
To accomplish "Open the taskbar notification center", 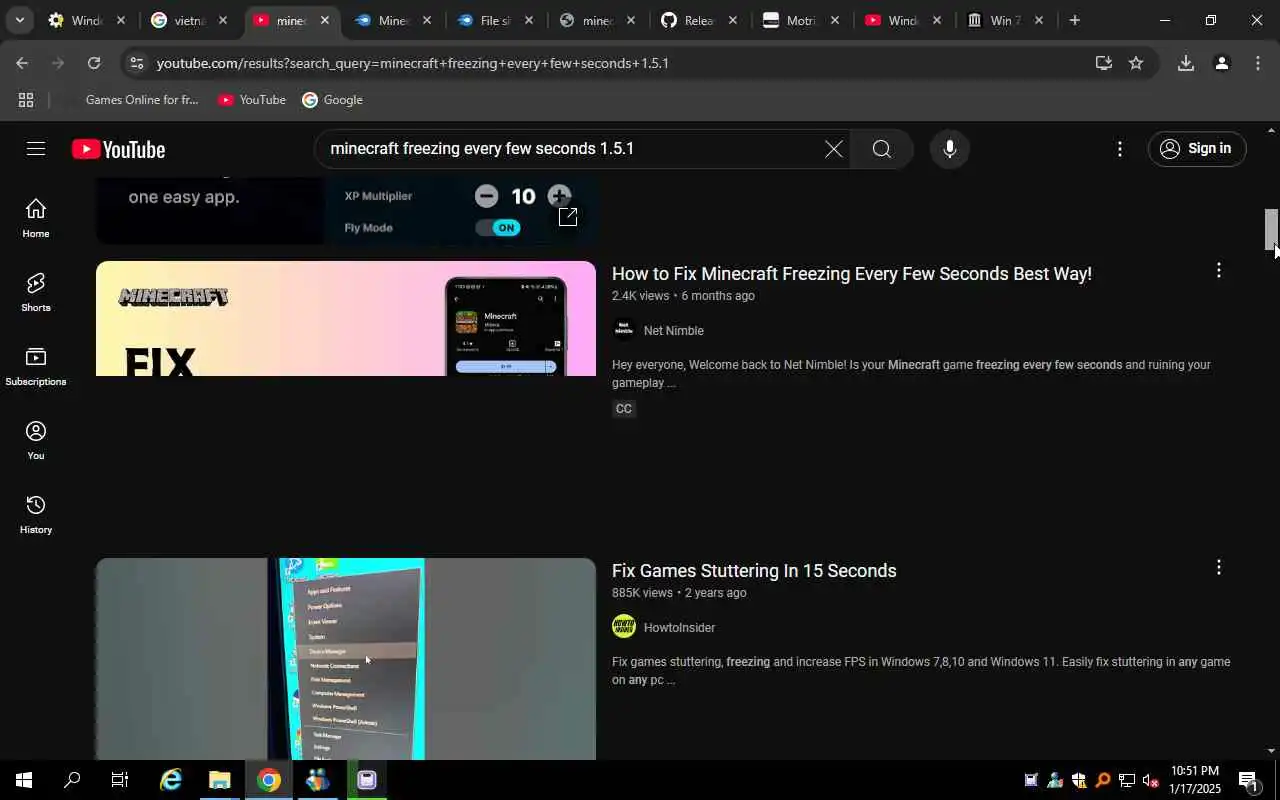I will coord(1248,780).
